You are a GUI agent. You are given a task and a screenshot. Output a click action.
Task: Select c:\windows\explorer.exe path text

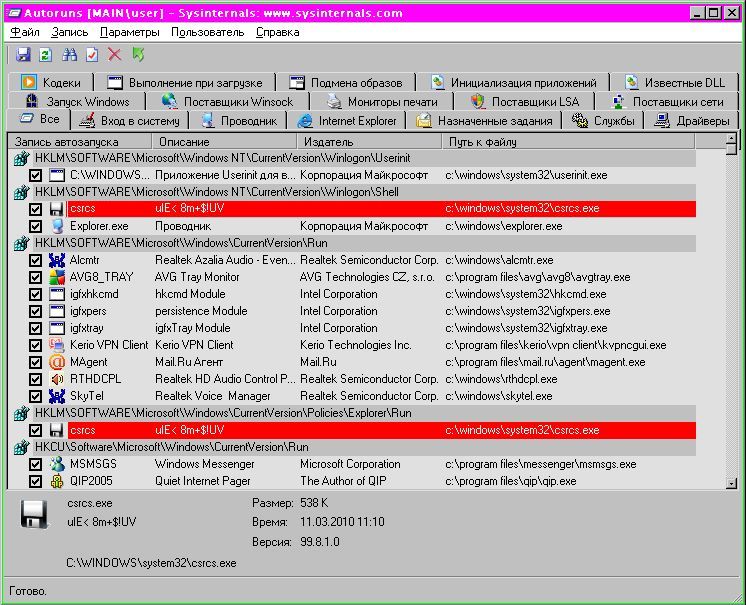pos(503,226)
